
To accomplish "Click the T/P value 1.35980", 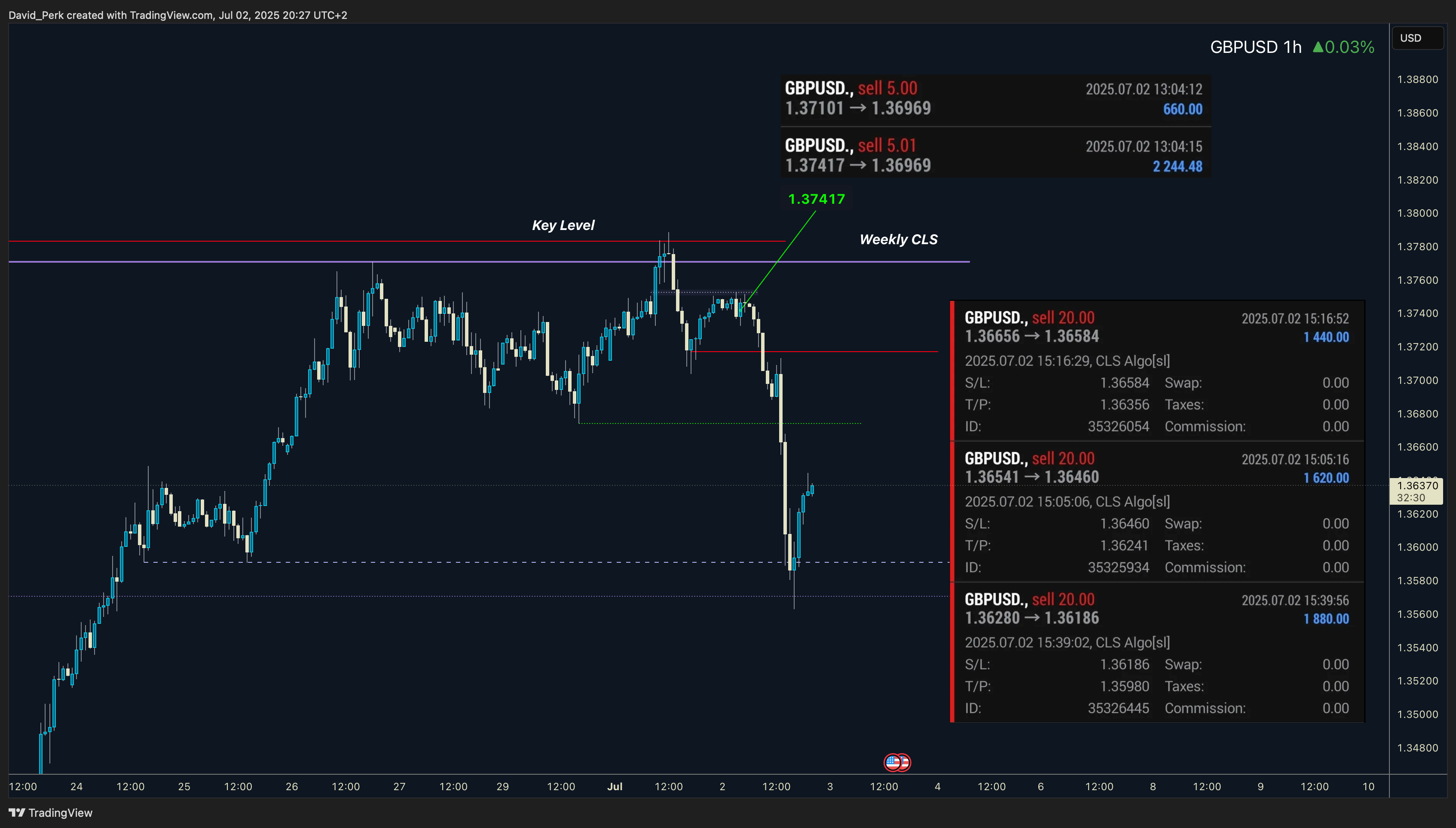I will click(1124, 687).
